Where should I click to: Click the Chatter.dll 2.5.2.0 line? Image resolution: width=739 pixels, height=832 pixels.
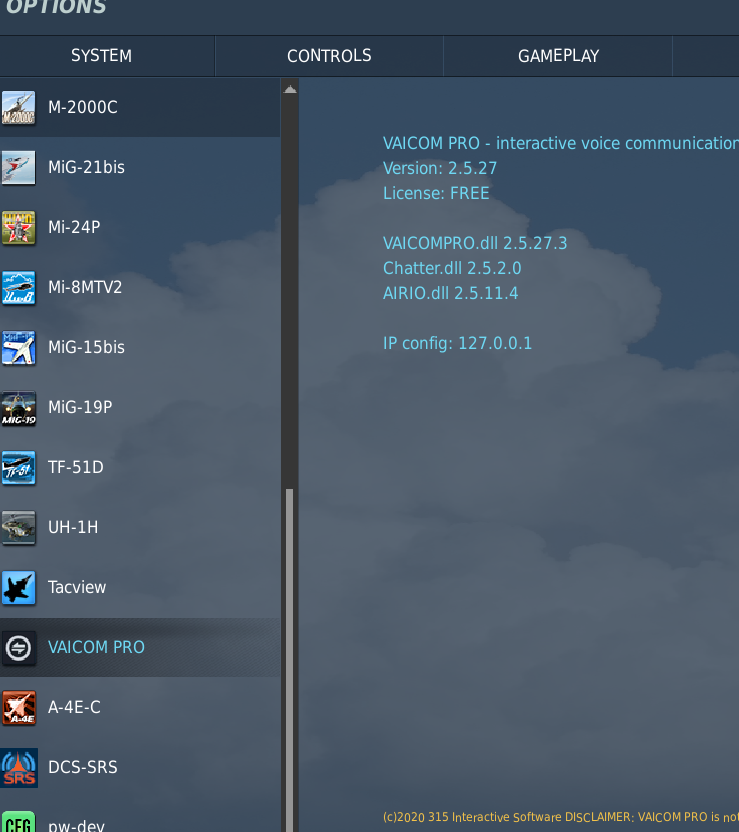pos(452,268)
